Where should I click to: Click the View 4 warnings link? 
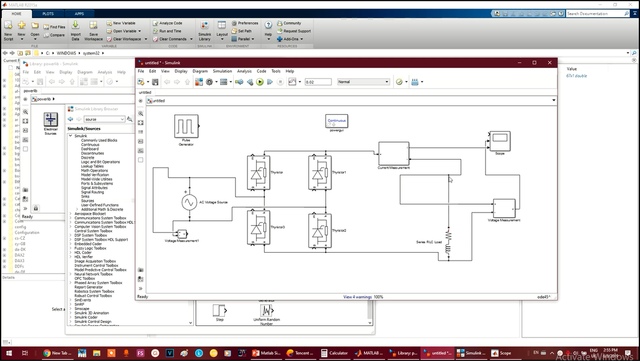click(358, 297)
